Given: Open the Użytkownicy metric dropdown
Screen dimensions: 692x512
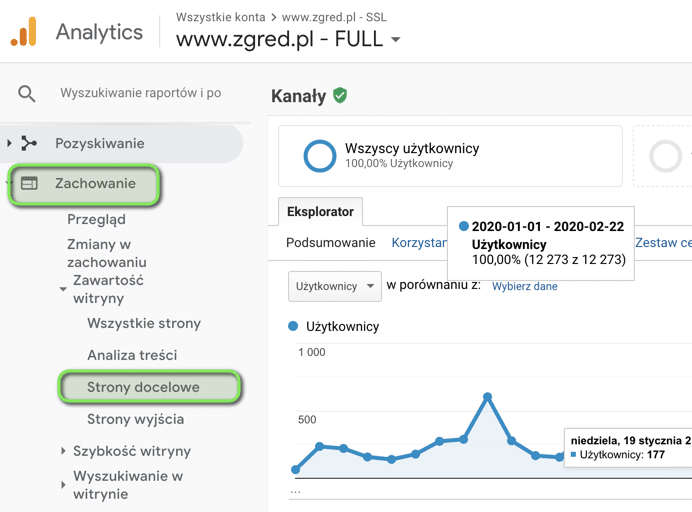Looking at the screenshot, I should point(334,286).
